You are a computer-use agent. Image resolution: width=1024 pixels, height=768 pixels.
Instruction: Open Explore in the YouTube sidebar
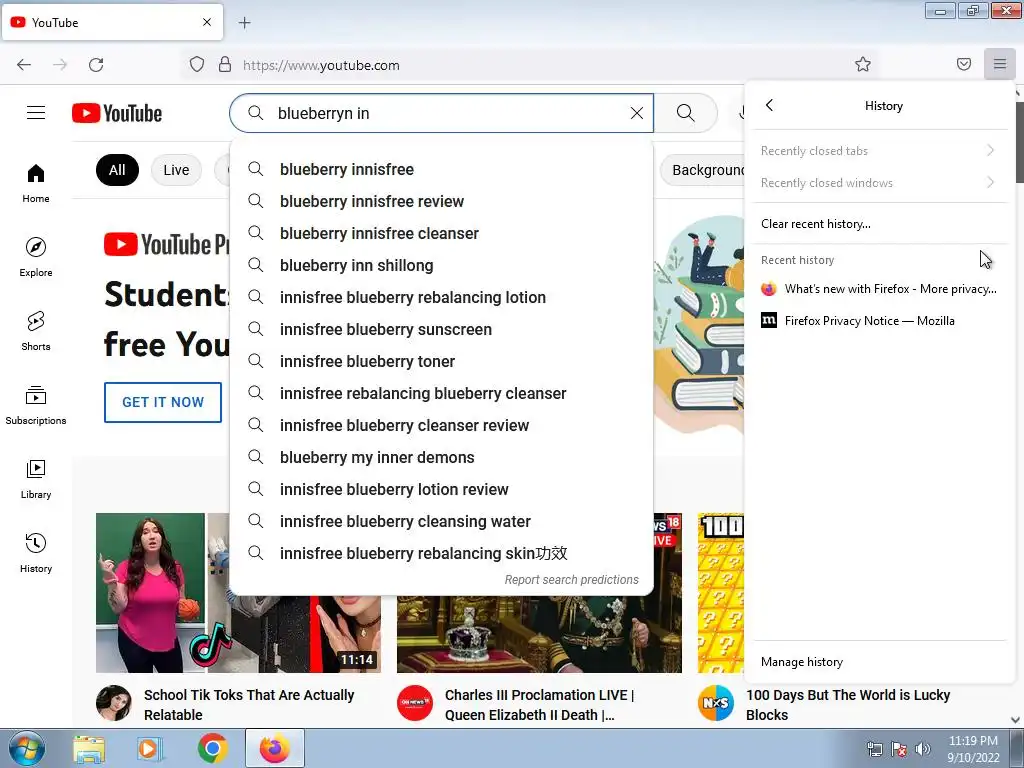click(36, 257)
